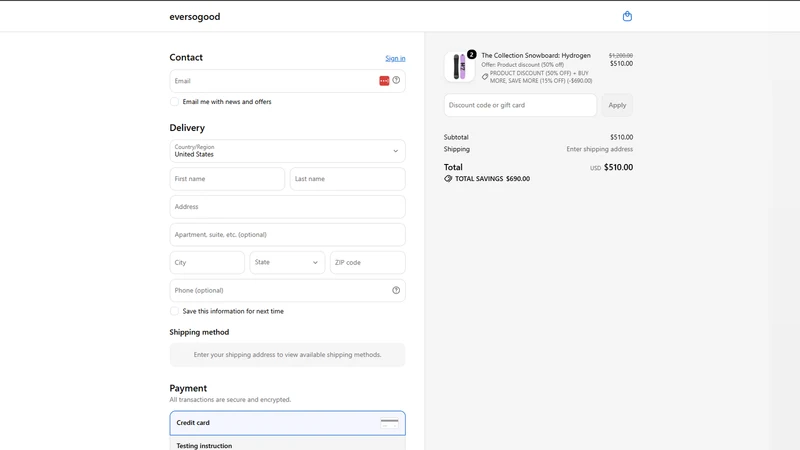800x450 pixels.
Task: Click the Sign in link
Action: [395, 58]
